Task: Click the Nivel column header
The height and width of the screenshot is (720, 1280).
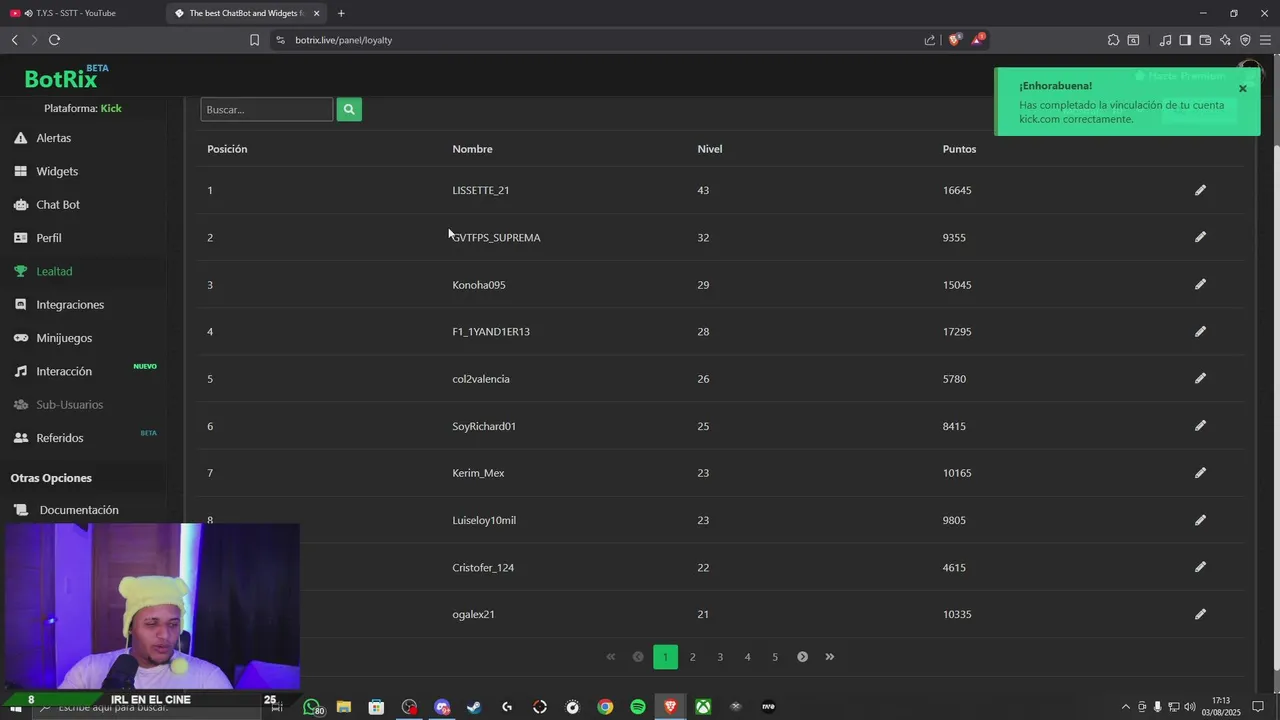Action: point(709,149)
